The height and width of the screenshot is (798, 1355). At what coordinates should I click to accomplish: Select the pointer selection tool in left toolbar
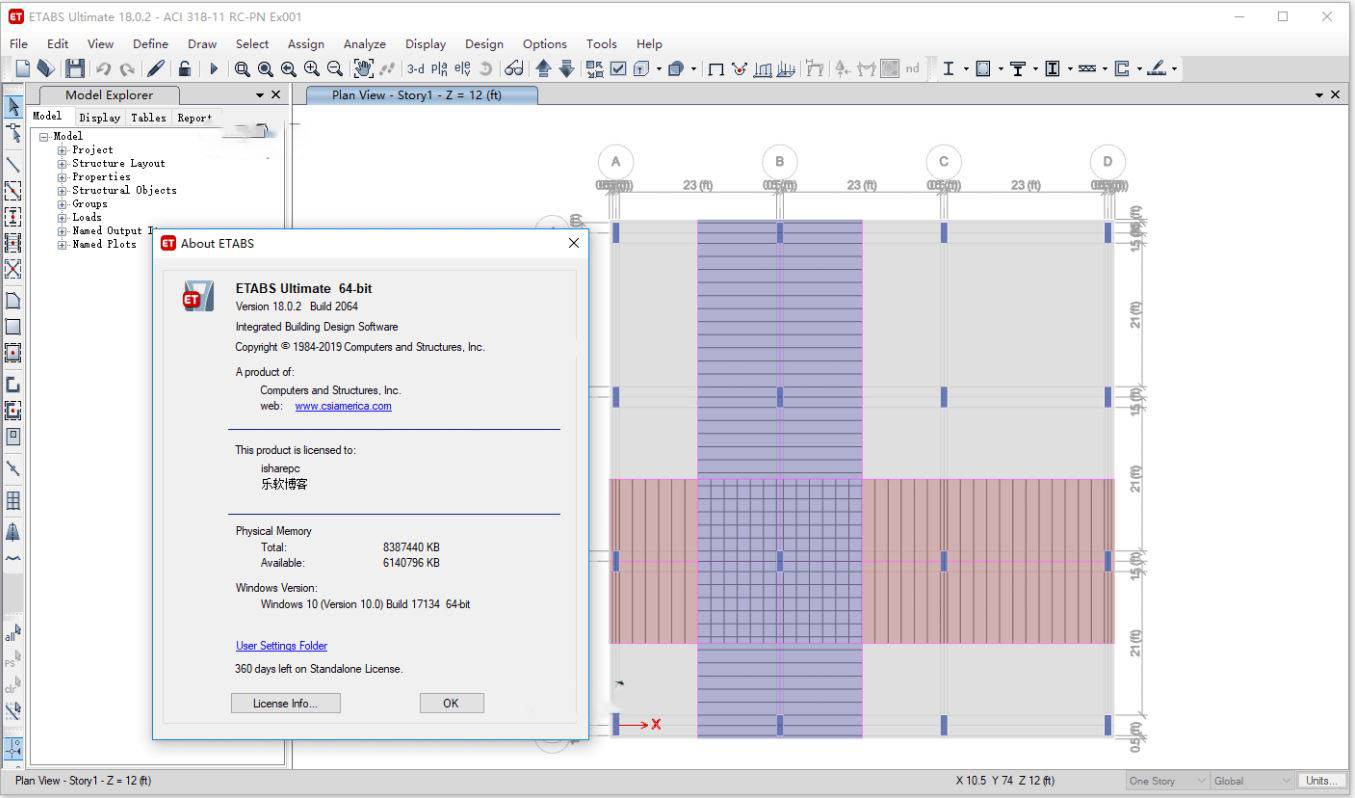tap(13, 106)
